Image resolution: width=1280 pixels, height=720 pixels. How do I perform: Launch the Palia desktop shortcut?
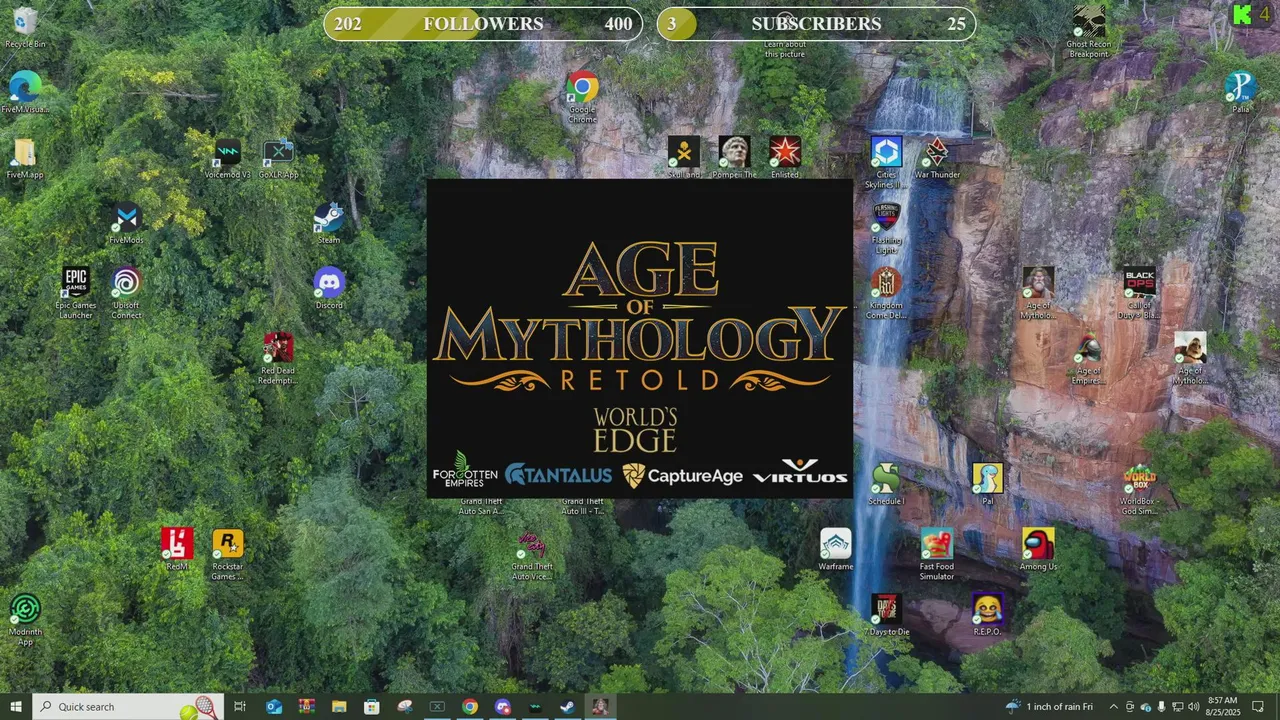(1240, 92)
